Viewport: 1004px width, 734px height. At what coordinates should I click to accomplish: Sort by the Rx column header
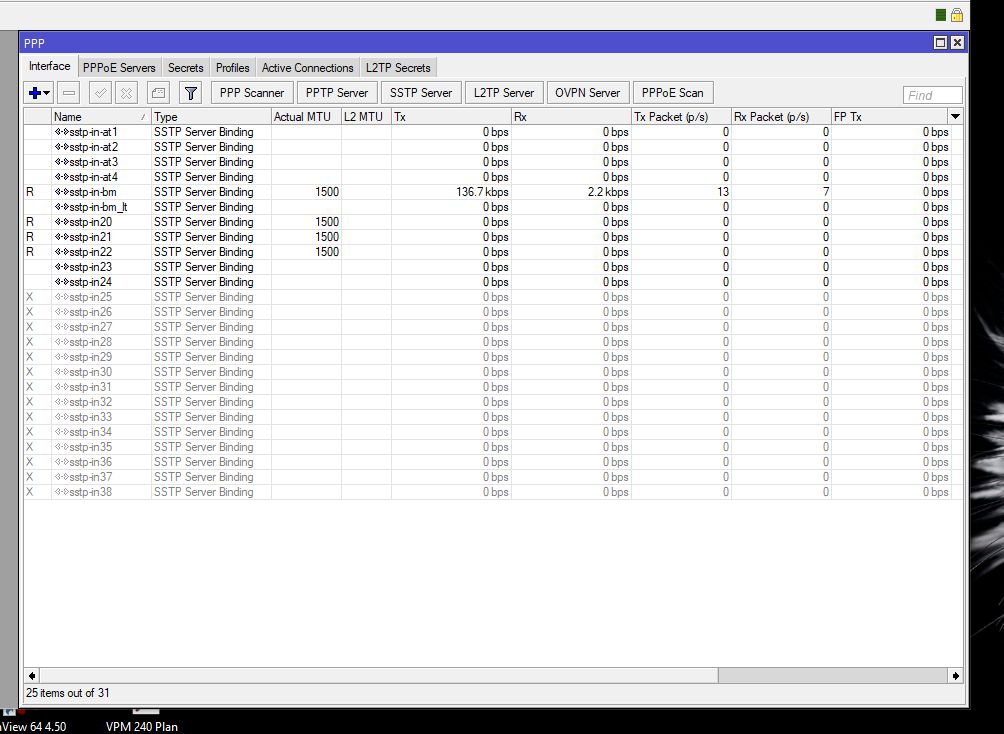point(571,117)
